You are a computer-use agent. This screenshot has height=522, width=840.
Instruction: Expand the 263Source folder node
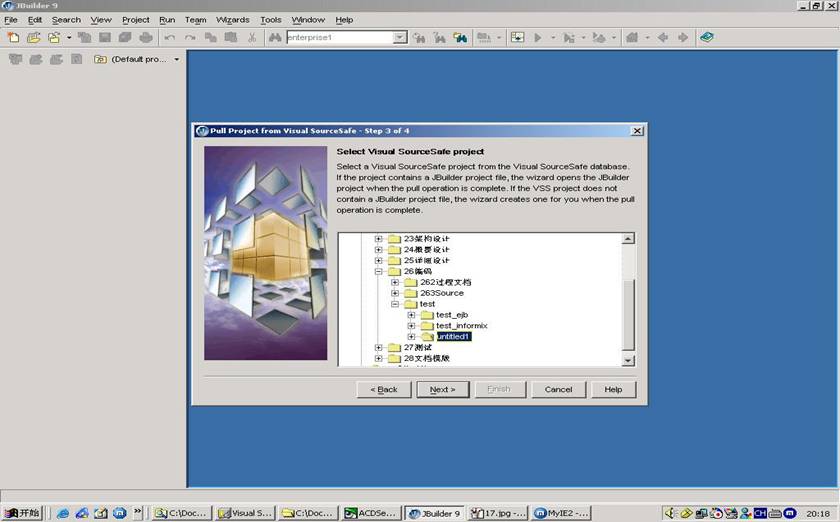(395, 293)
